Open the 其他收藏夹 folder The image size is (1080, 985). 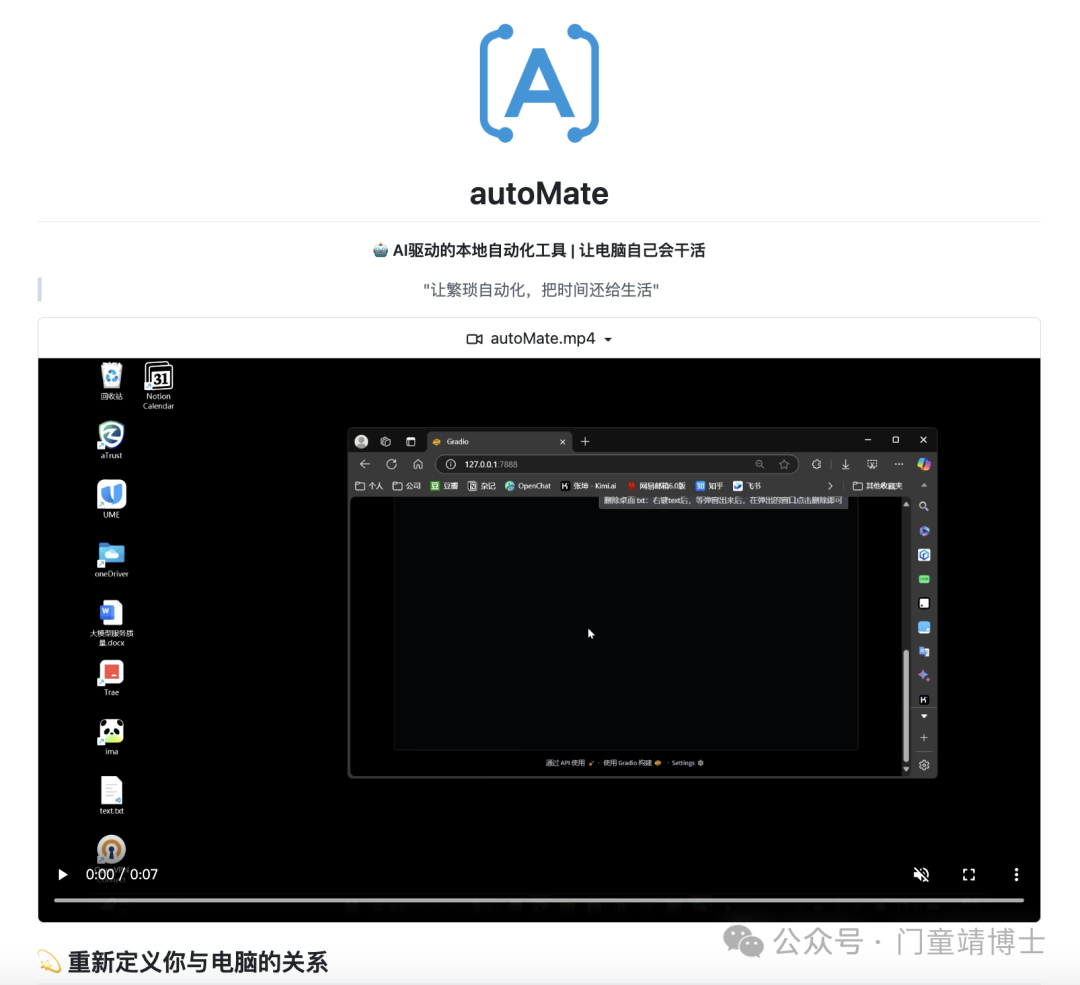coord(878,486)
